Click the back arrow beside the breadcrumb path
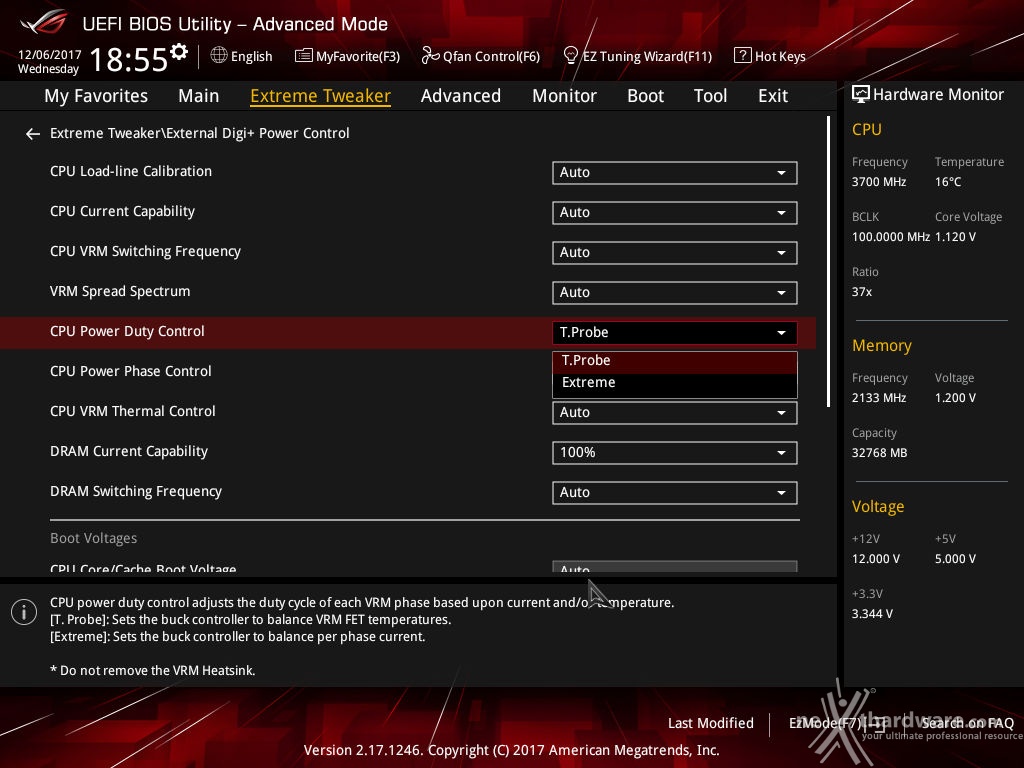Image resolution: width=1024 pixels, height=768 pixels. [33, 134]
